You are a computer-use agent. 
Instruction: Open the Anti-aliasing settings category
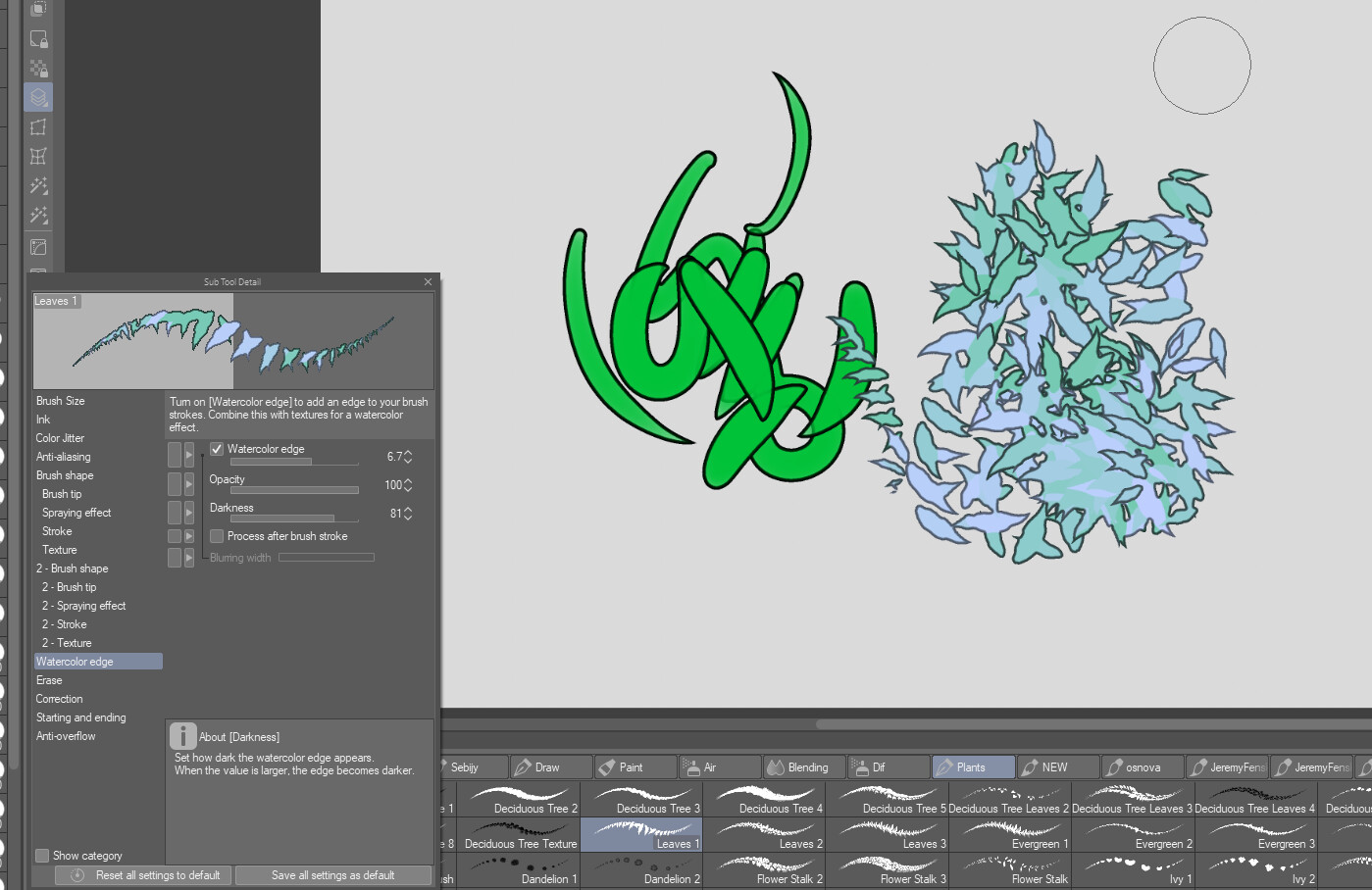(98, 457)
